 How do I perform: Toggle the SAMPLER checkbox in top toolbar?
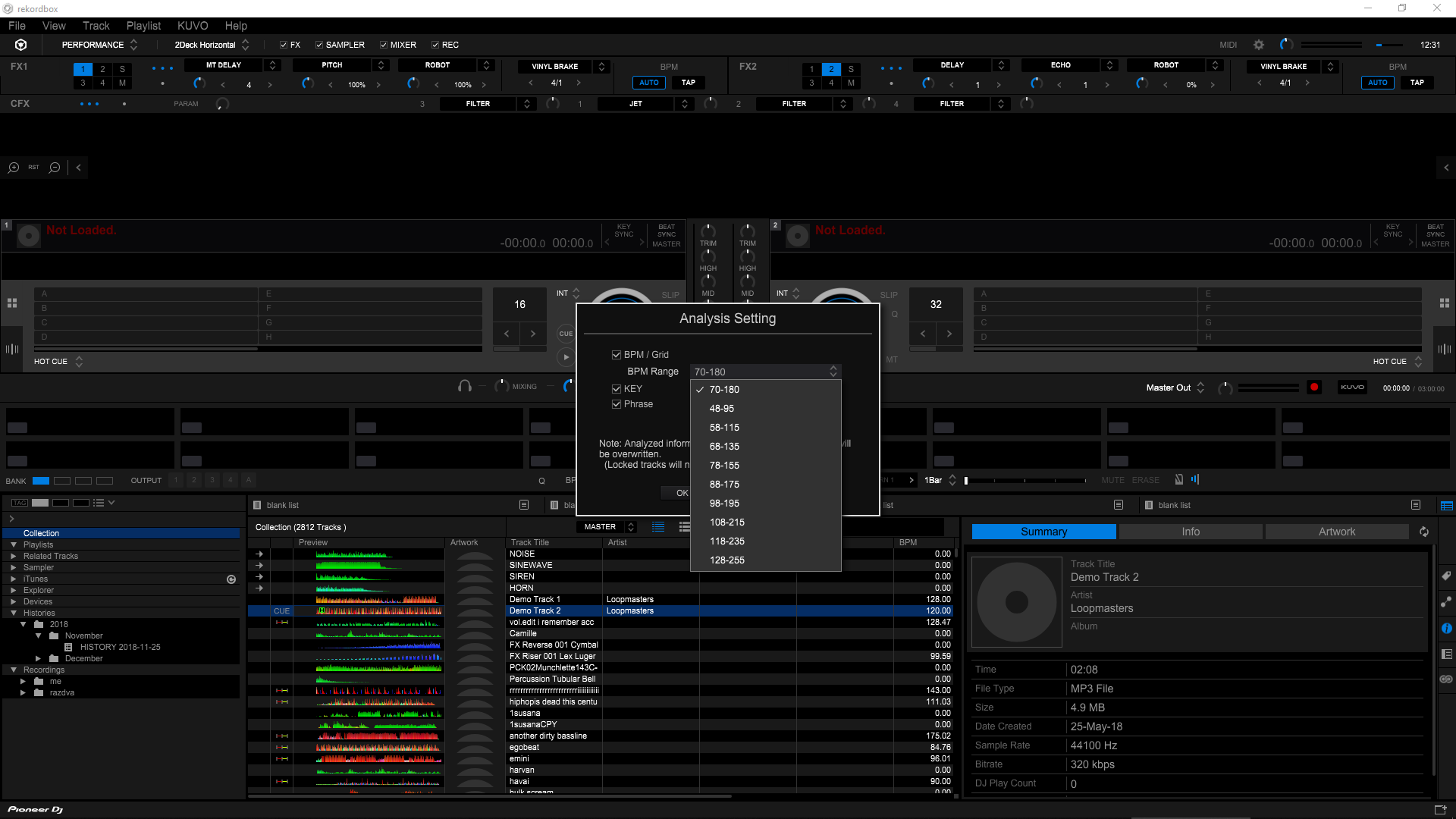[319, 44]
